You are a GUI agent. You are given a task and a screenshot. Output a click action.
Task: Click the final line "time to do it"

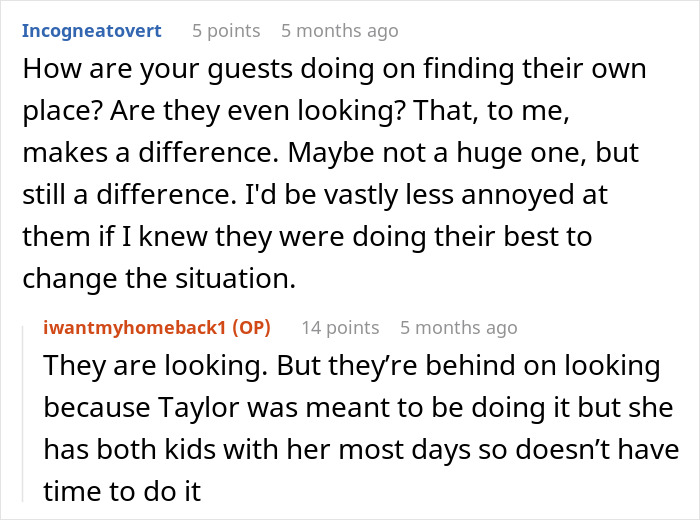(122, 491)
